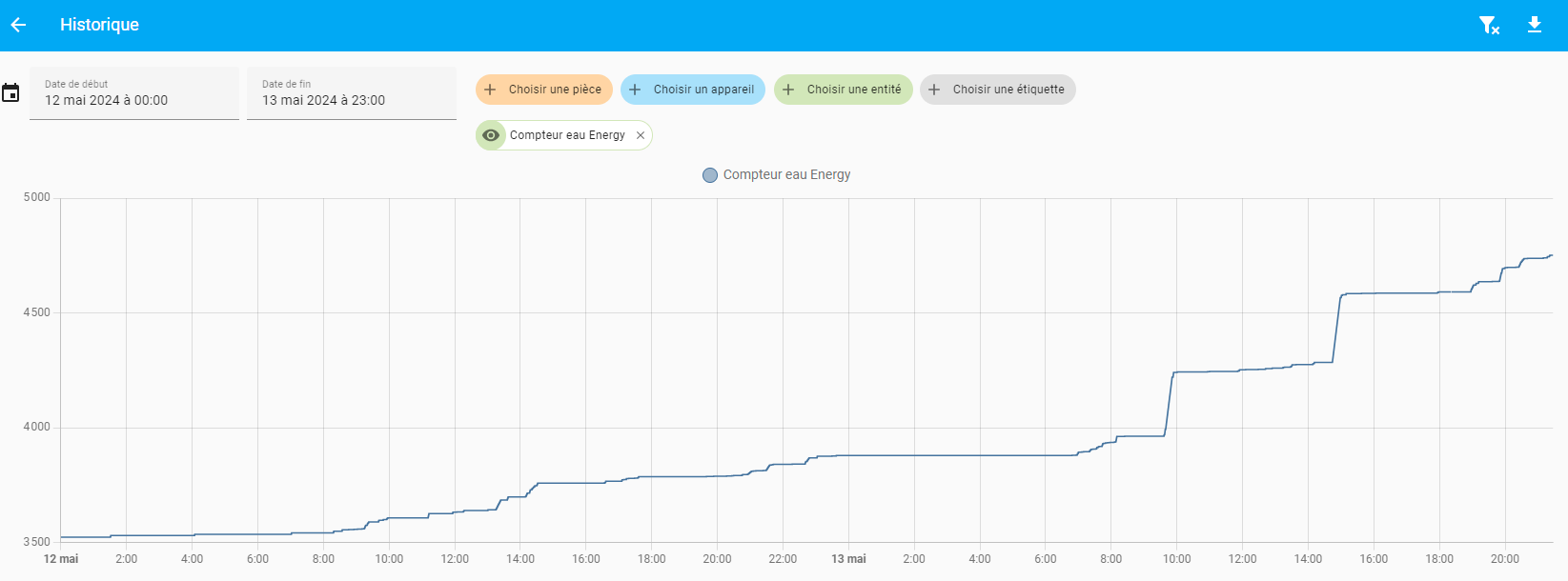This screenshot has width=1568, height=581.
Task: Open the calendar date range picker
Action: 10,92
